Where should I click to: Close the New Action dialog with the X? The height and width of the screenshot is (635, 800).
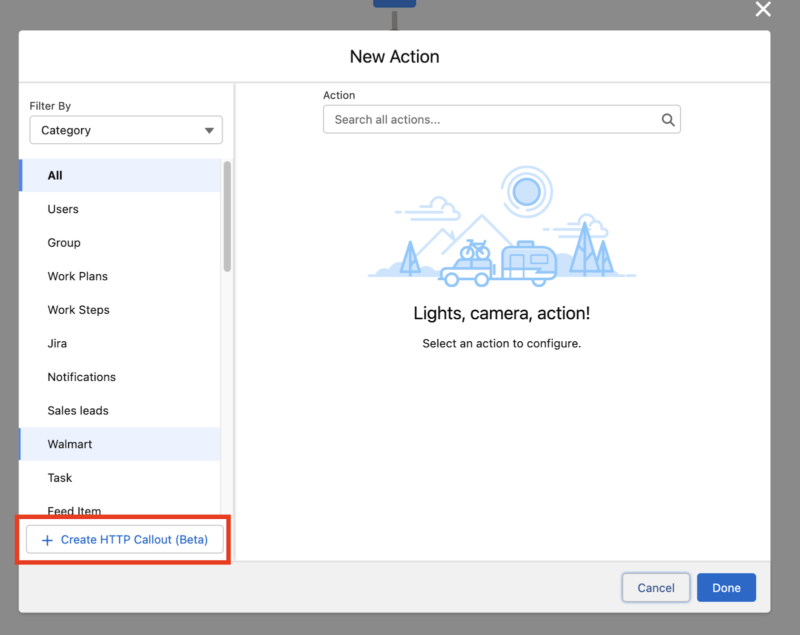(763, 10)
